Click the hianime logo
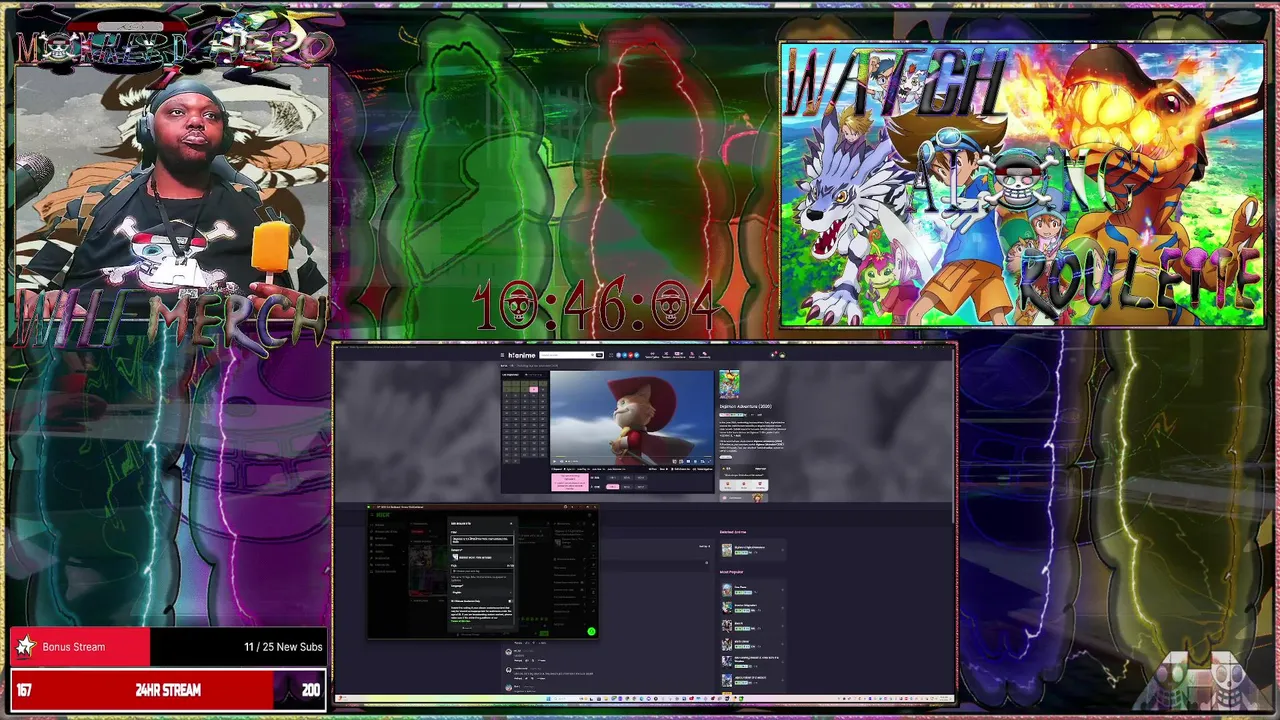This screenshot has height=720, width=1280. click(x=522, y=355)
